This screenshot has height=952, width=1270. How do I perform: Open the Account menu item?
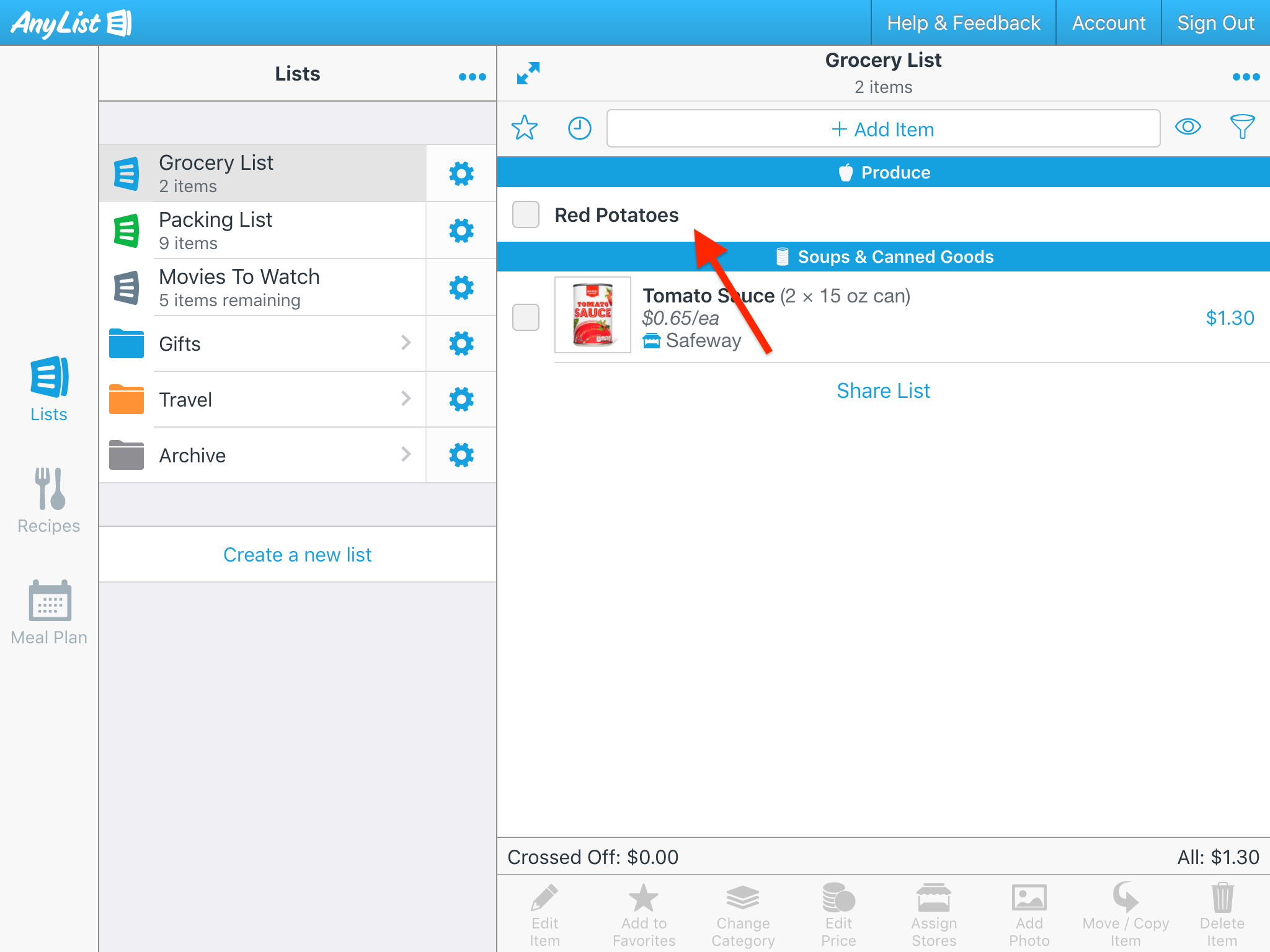click(1108, 23)
